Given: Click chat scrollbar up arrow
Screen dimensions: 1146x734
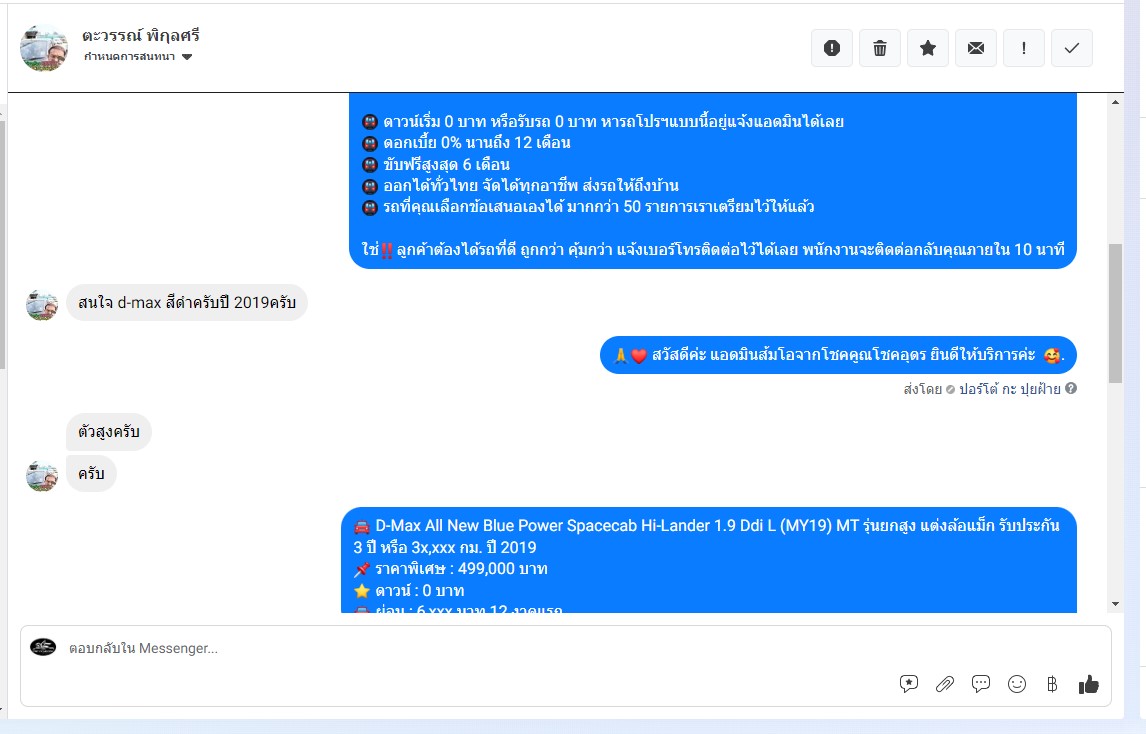Looking at the screenshot, I should (1115, 102).
